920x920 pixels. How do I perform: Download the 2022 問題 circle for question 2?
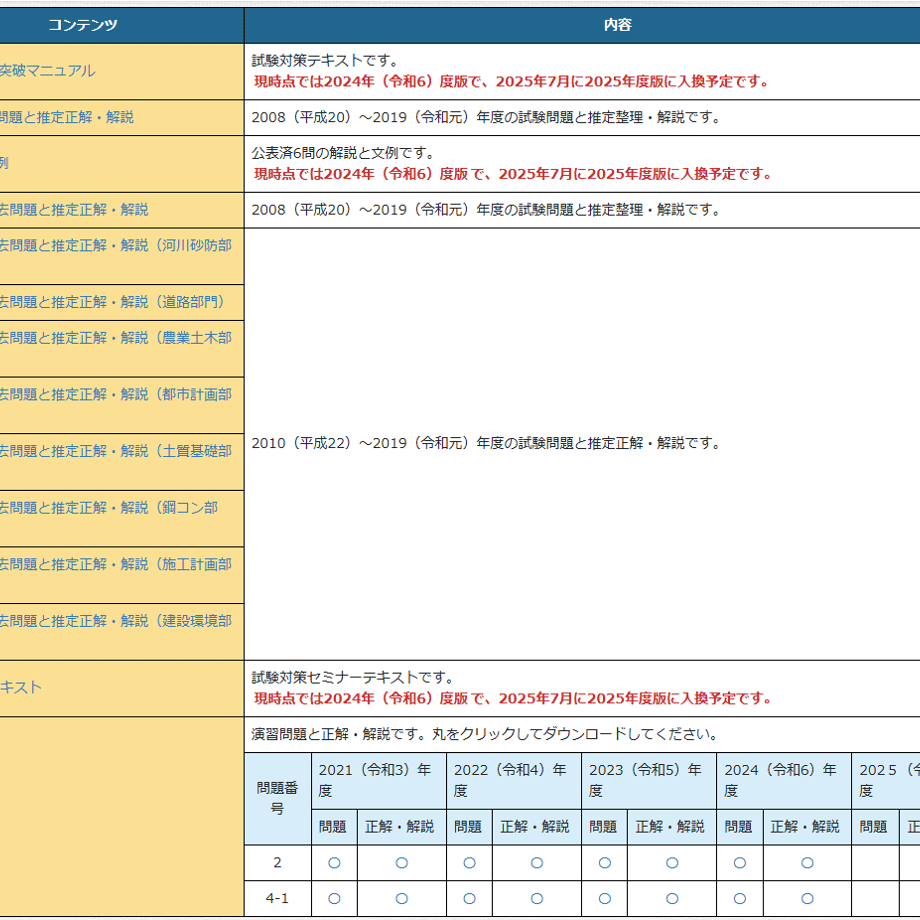pyautogui.click(x=469, y=863)
